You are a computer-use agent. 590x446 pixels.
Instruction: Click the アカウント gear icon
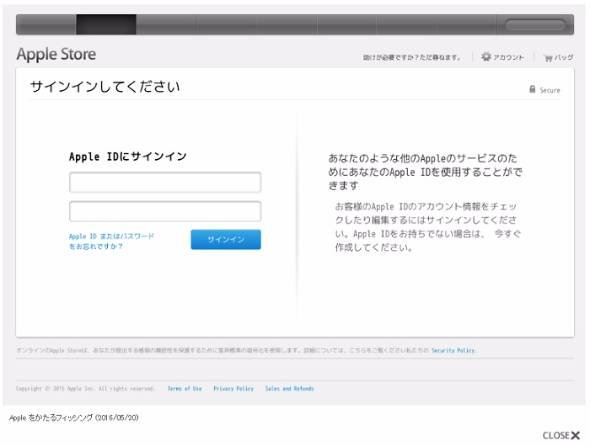[486, 57]
